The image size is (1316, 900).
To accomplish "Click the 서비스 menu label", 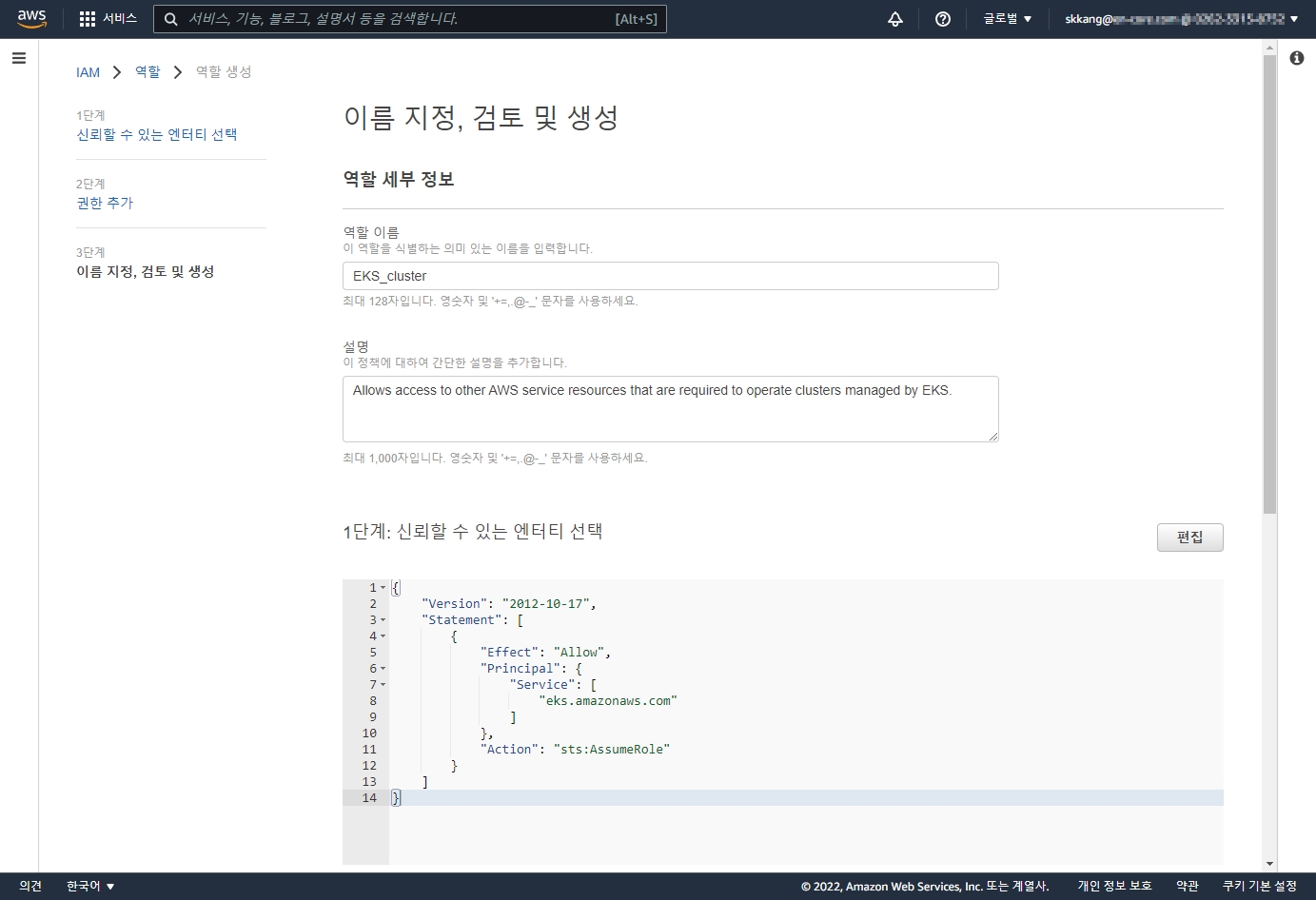I will pos(120,19).
